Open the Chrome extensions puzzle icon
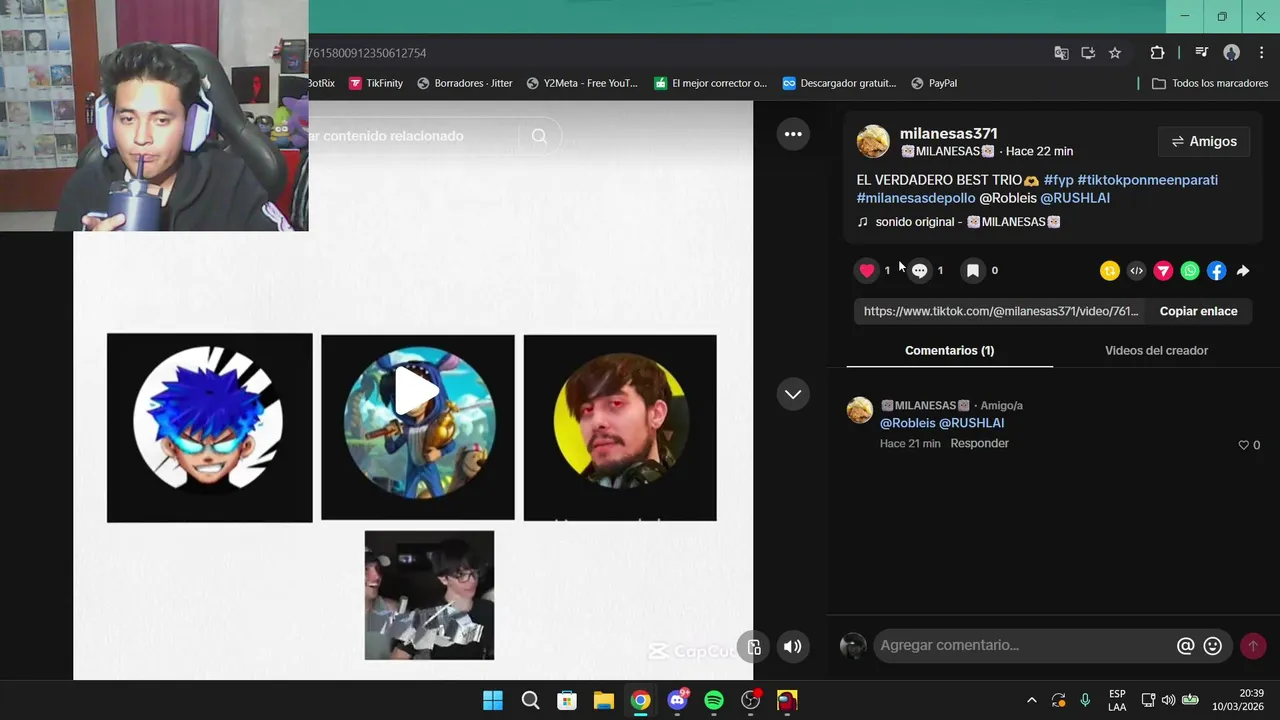 tap(1157, 53)
